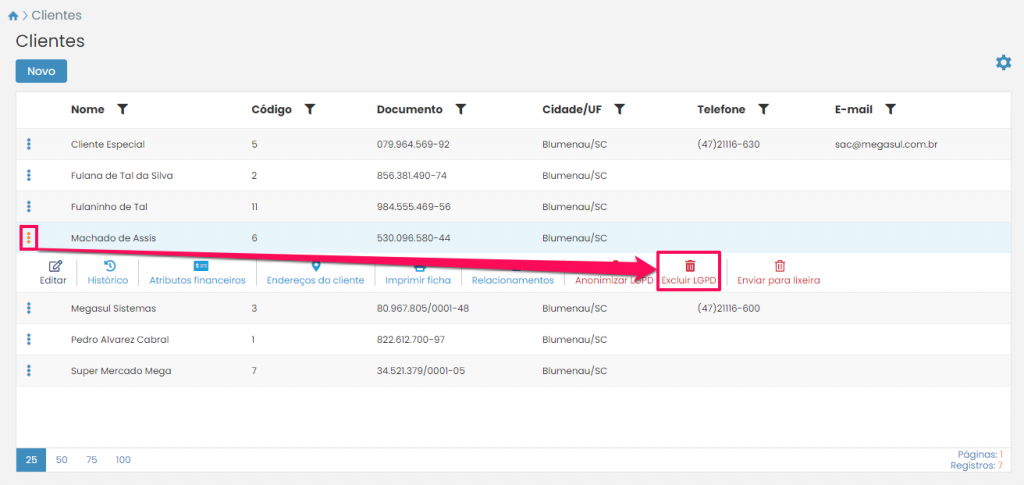This screenshot has height=485, width=1024.
Task: Click the Novo button
Action: 41,71
